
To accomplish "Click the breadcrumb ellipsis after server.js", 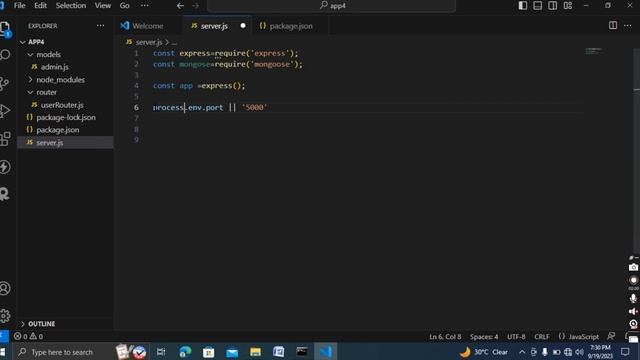I will 174,42.
